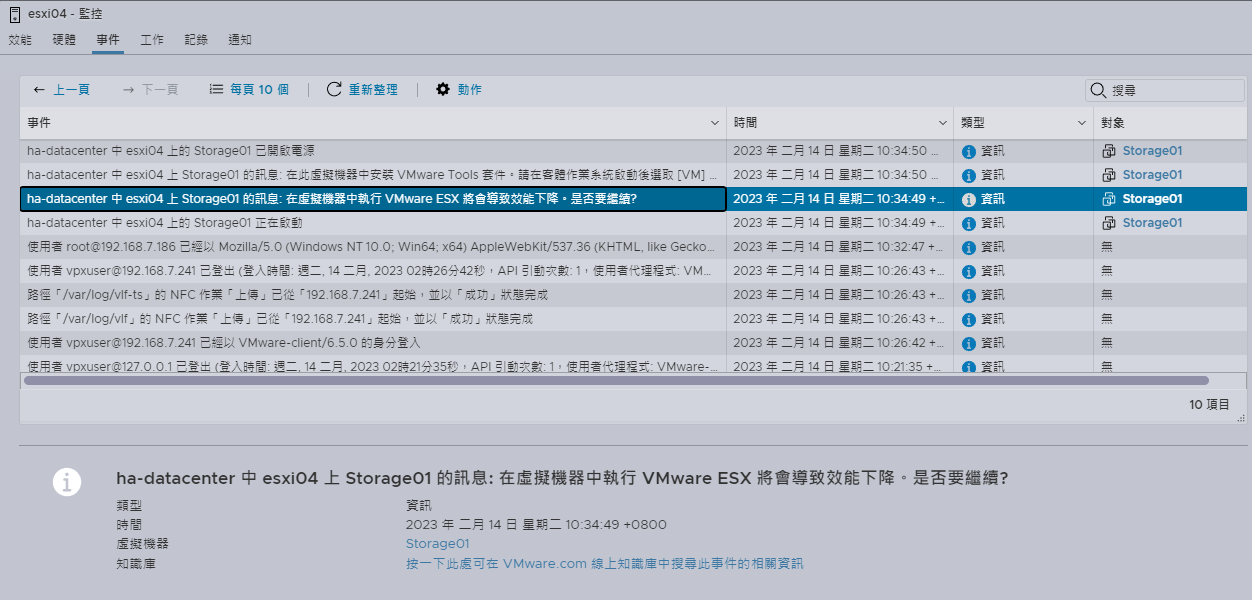The height and width of the screenshot is (600, 1252).
Task: Switch to the 通知 tab
Action: pos(240,40)
